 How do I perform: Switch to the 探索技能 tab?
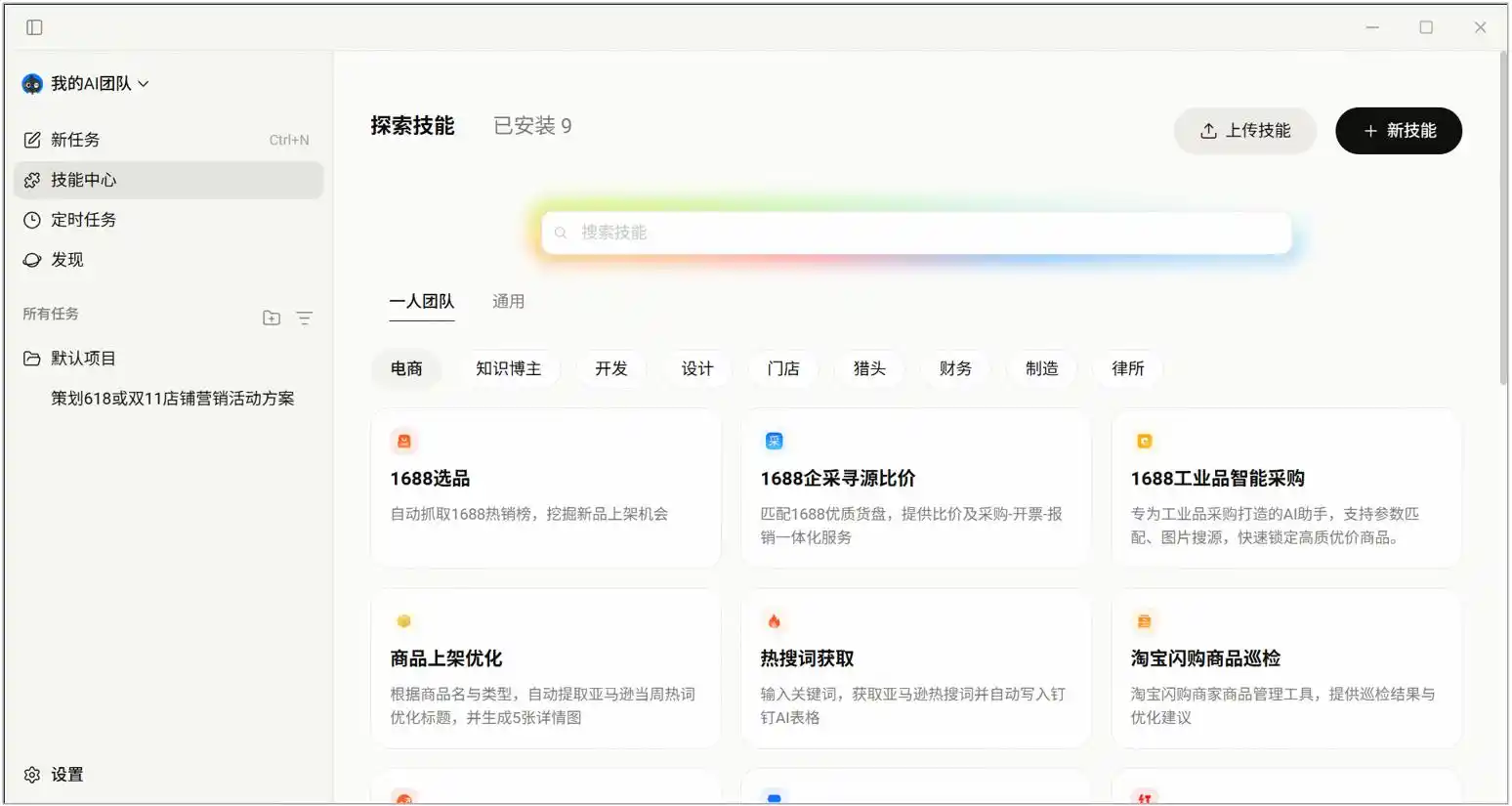(412, 126)
